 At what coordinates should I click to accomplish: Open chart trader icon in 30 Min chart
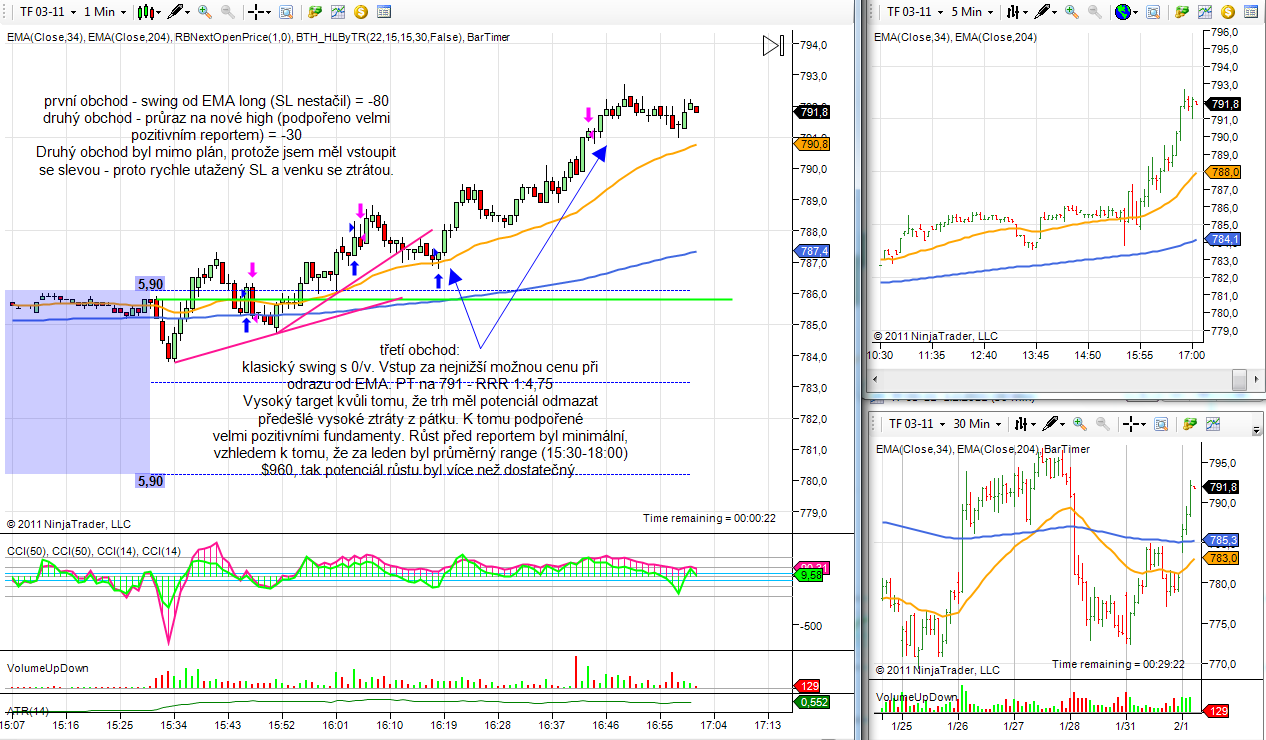tap(1190, 425)
